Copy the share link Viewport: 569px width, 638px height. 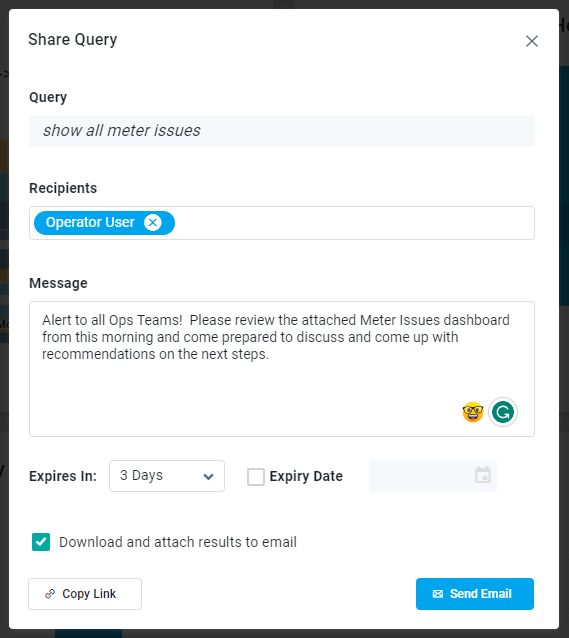85,594
